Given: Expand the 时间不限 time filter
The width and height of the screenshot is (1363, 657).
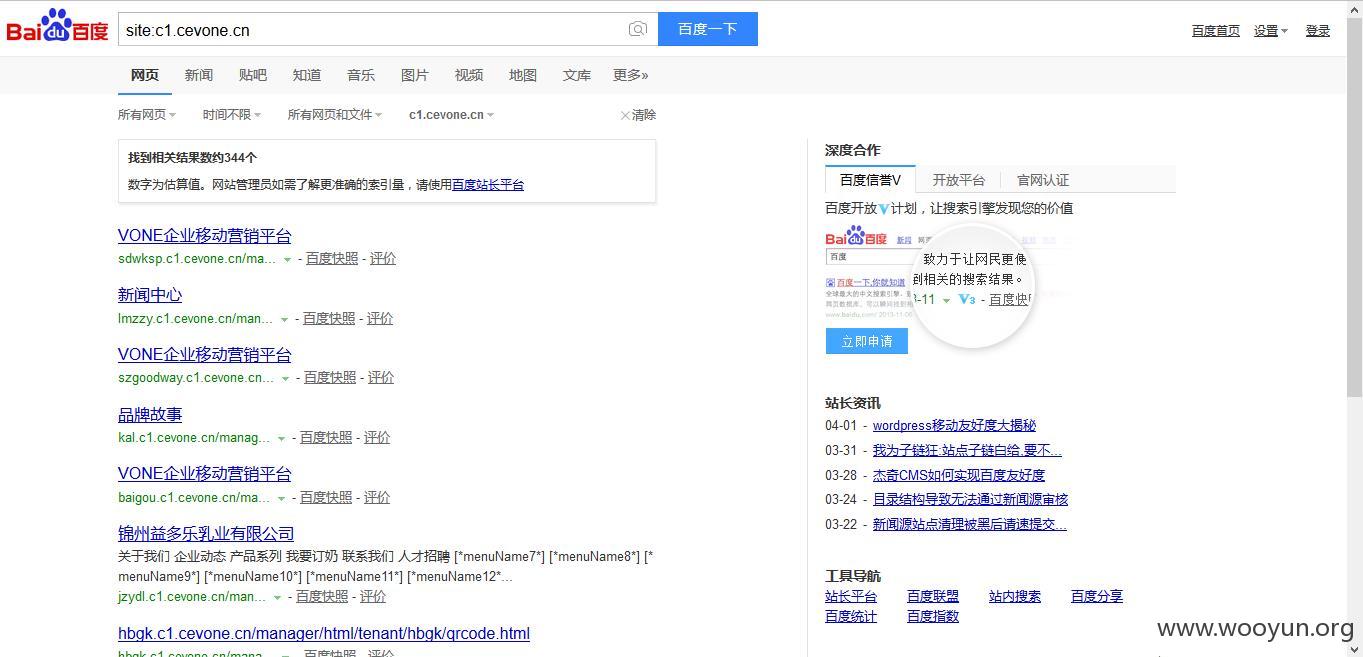Looking at the screenshot, I should coord(232,115).
